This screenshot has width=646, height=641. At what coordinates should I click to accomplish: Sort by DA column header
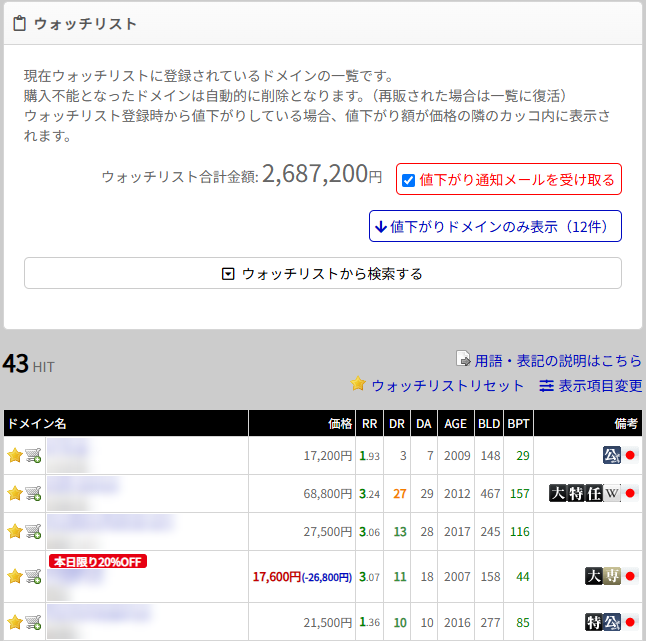point(424,423)
